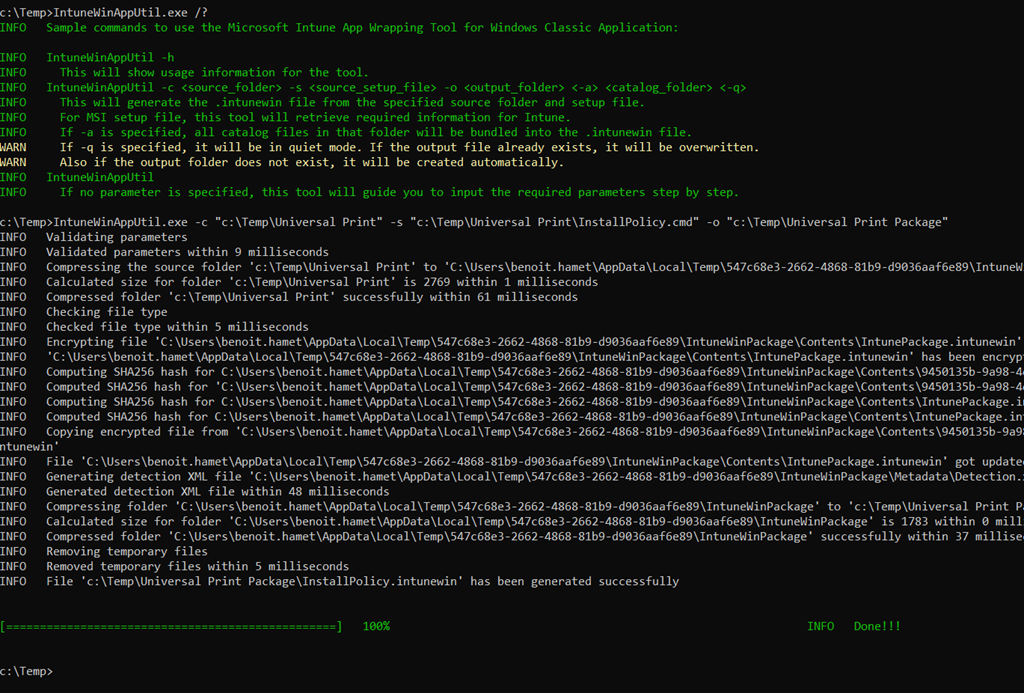1024x693 pixels.
Task: Click 'Checked file type within 5 milliseconds'
Action: click(177, 327)
